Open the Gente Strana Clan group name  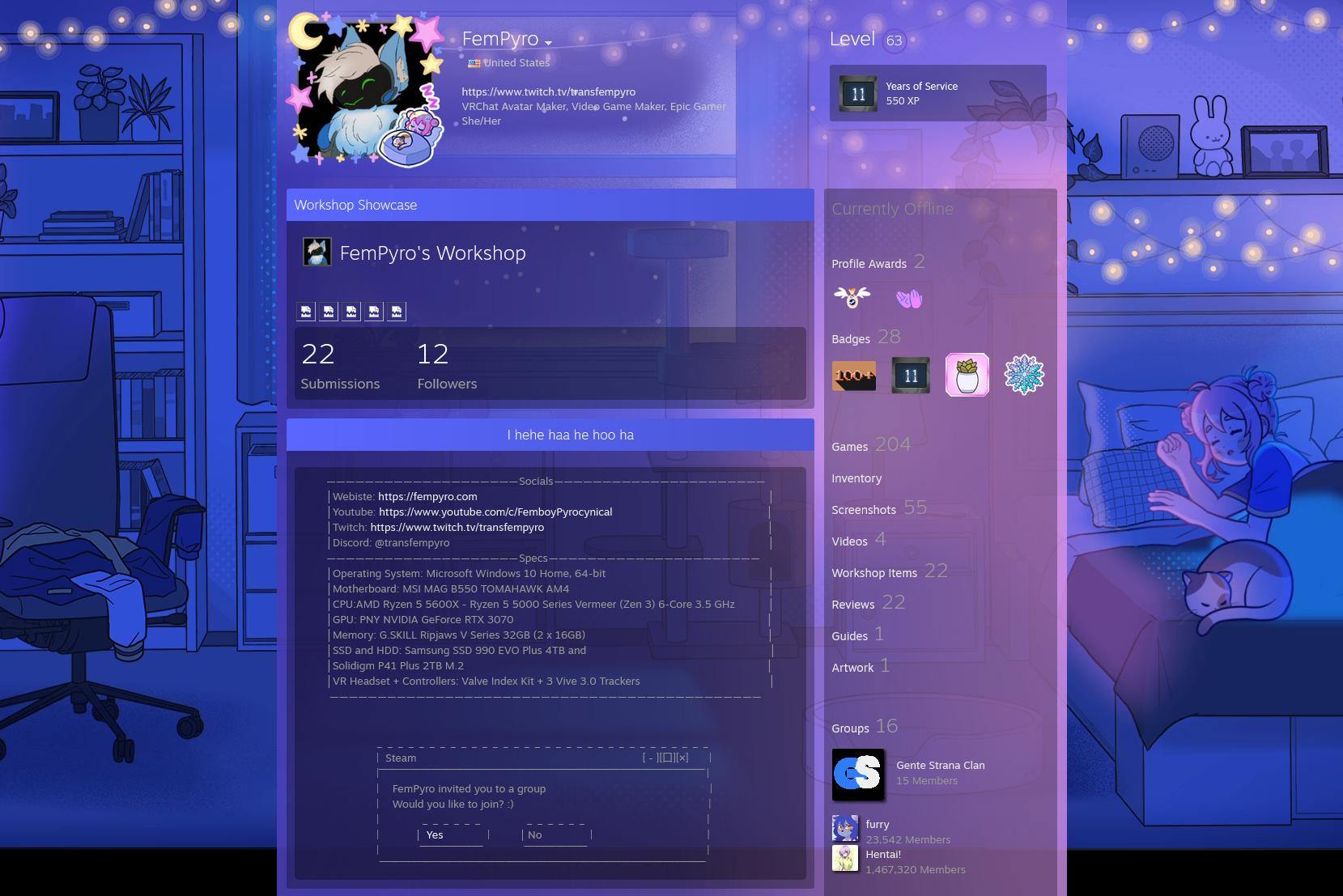941,766
